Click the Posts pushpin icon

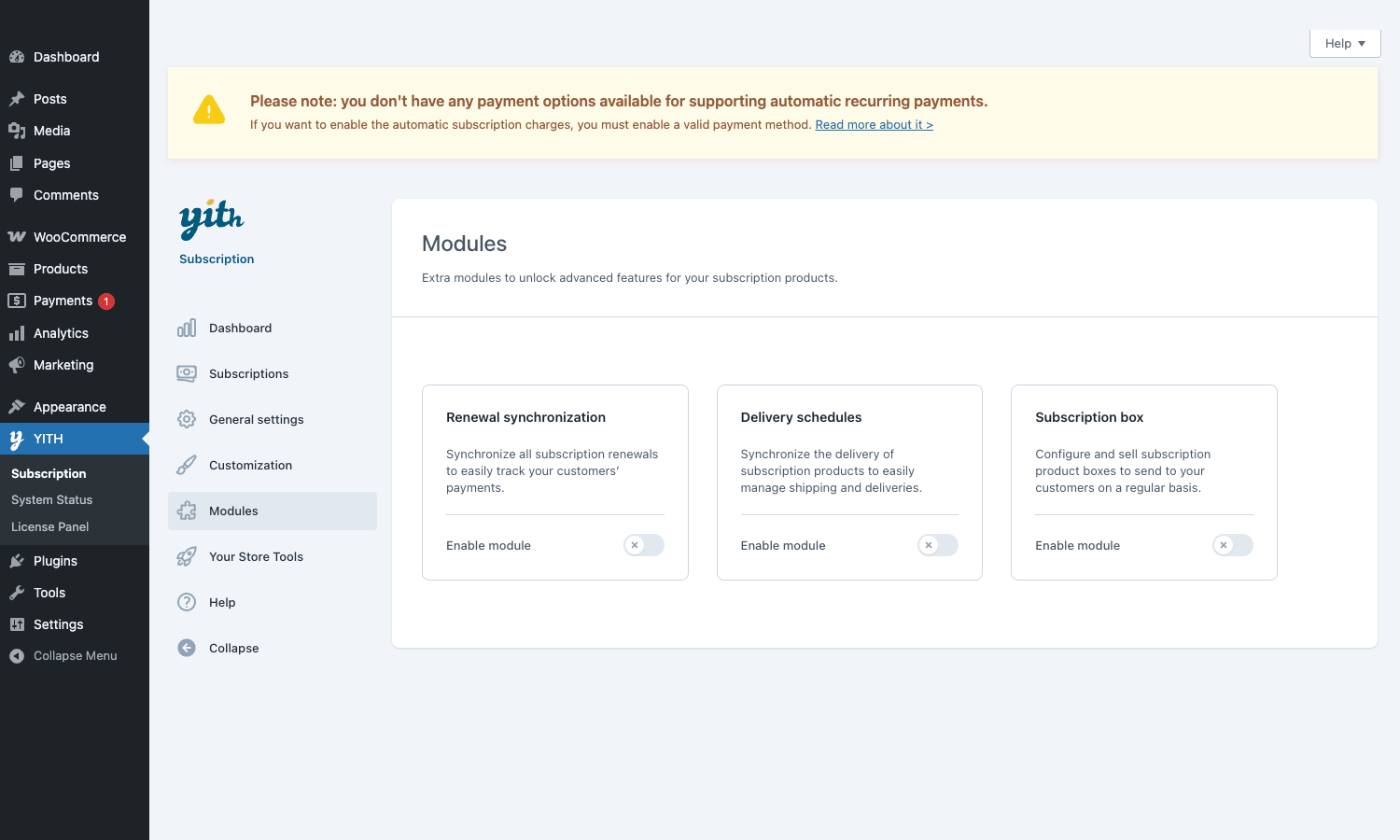(17, 99)
